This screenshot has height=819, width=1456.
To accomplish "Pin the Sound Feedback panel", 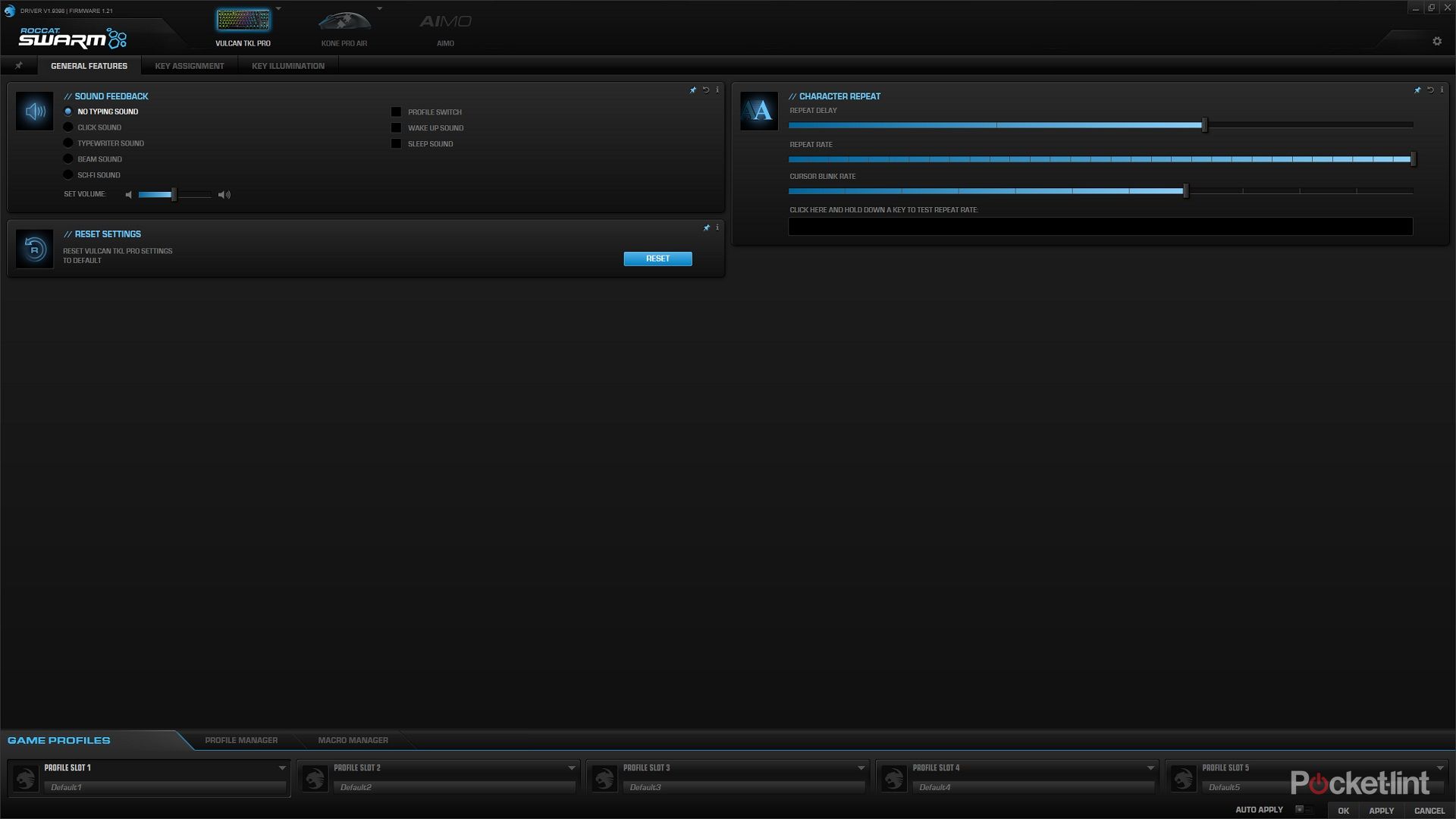I will point(693,90).
